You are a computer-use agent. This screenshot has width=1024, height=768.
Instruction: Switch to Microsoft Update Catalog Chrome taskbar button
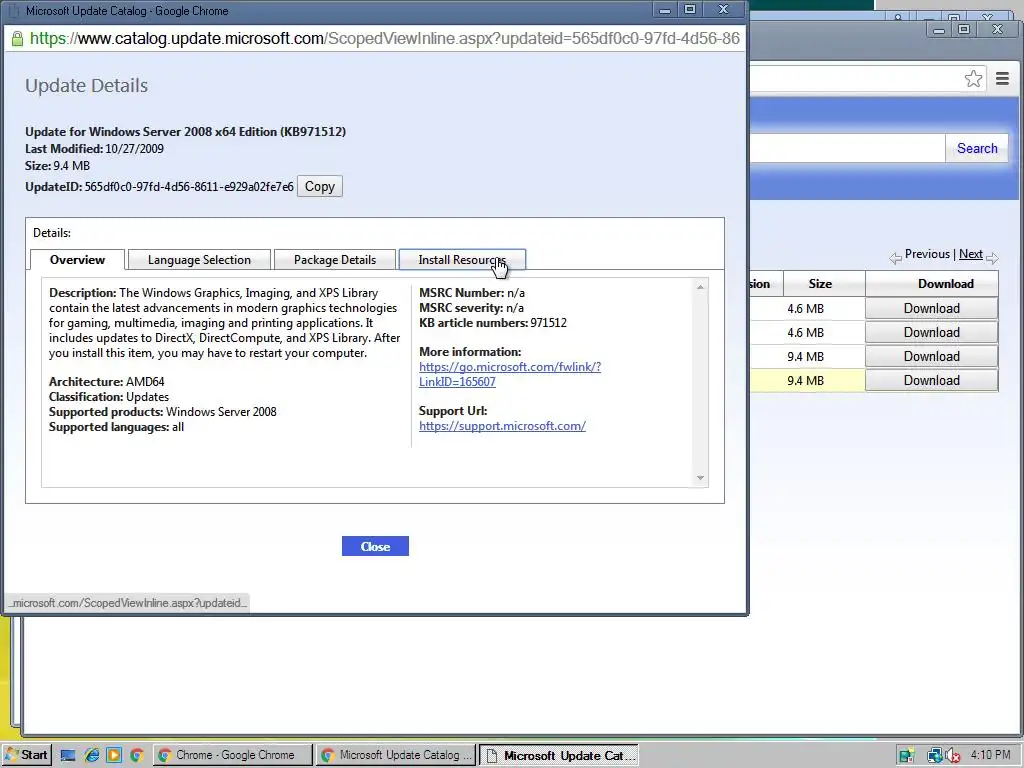398,755
